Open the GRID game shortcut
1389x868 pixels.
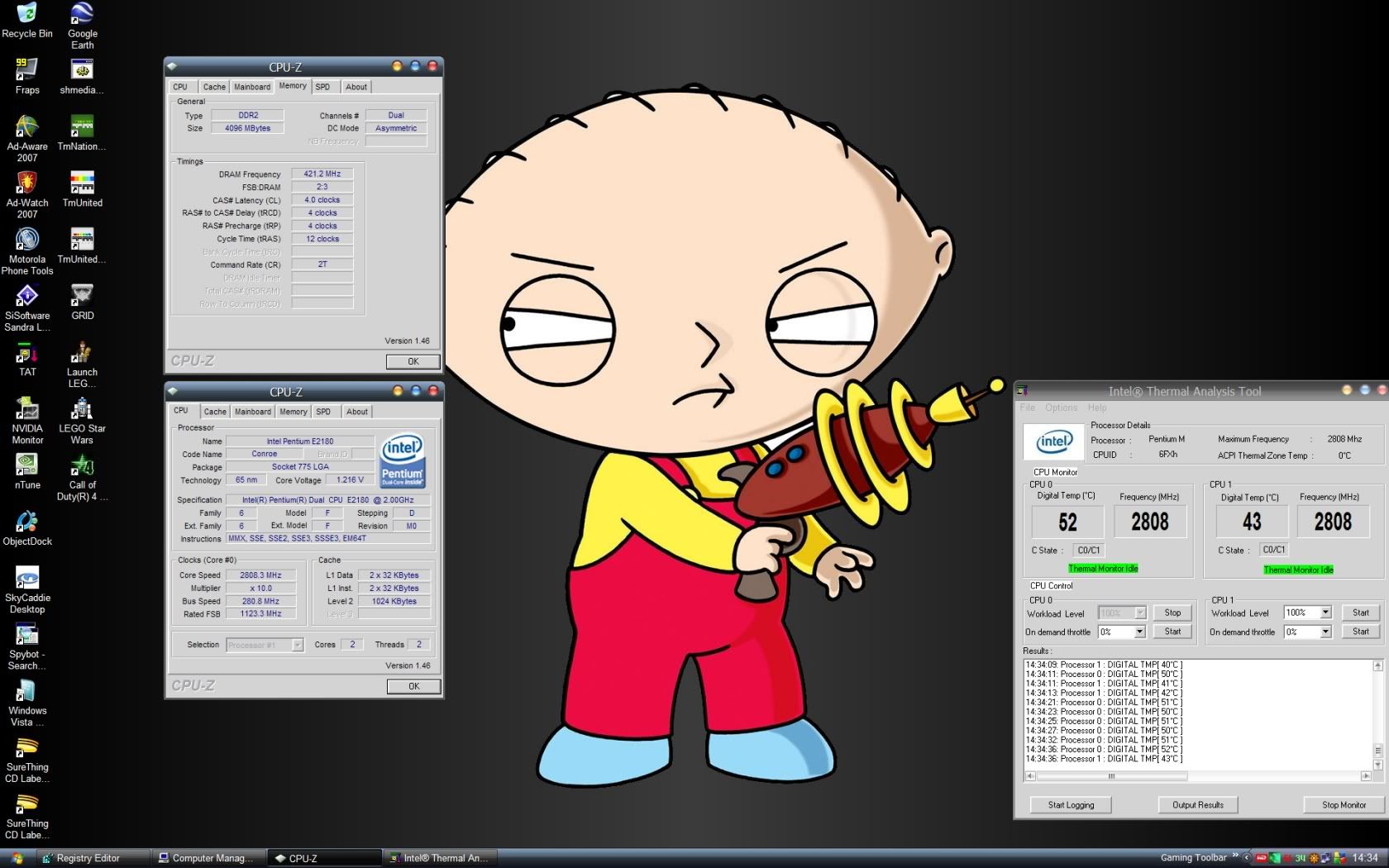coord(82,297)
